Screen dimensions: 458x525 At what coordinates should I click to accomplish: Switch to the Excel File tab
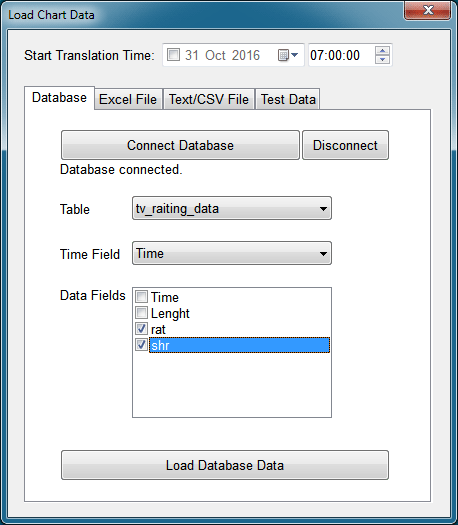click(128, 99)
